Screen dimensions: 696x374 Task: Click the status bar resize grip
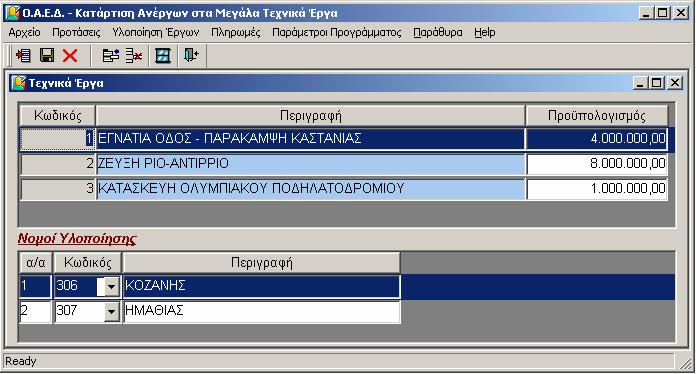pos(686,363)
